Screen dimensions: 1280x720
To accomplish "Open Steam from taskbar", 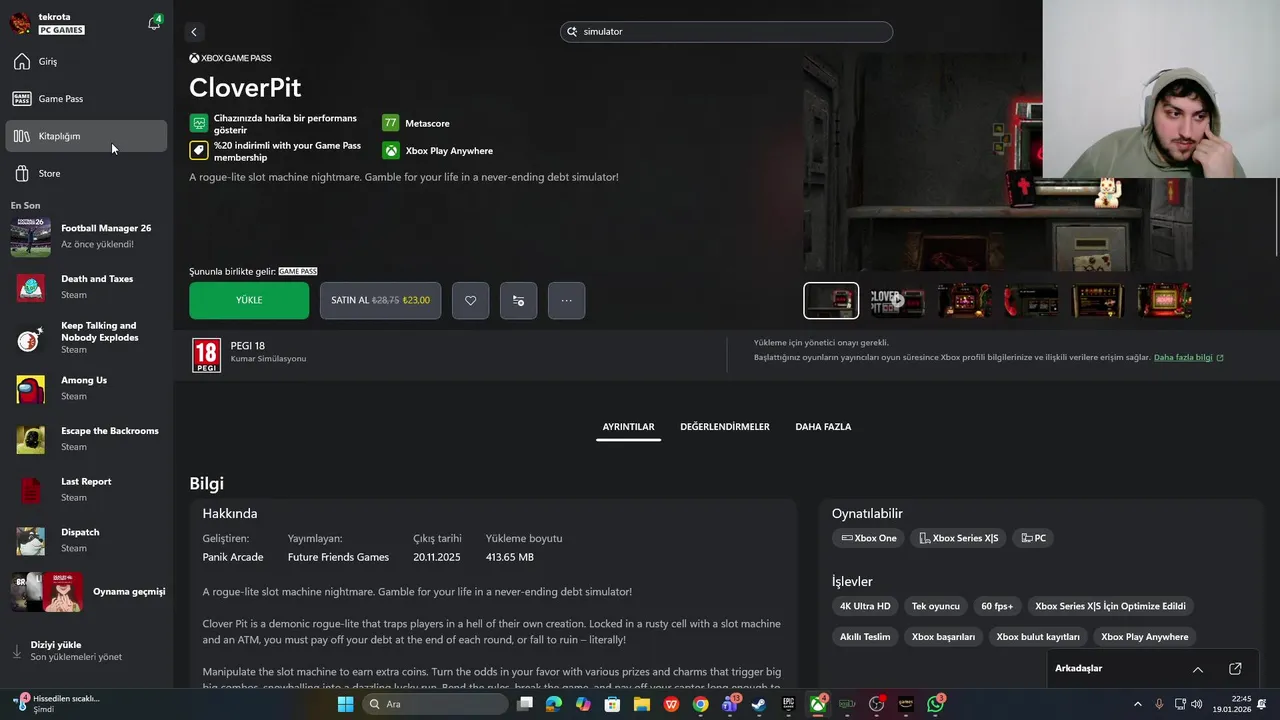I will [759, 704].
